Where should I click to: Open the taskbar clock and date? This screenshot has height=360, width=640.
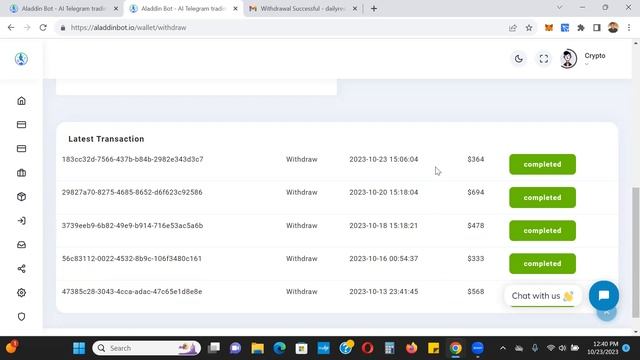tap(602, 348)
